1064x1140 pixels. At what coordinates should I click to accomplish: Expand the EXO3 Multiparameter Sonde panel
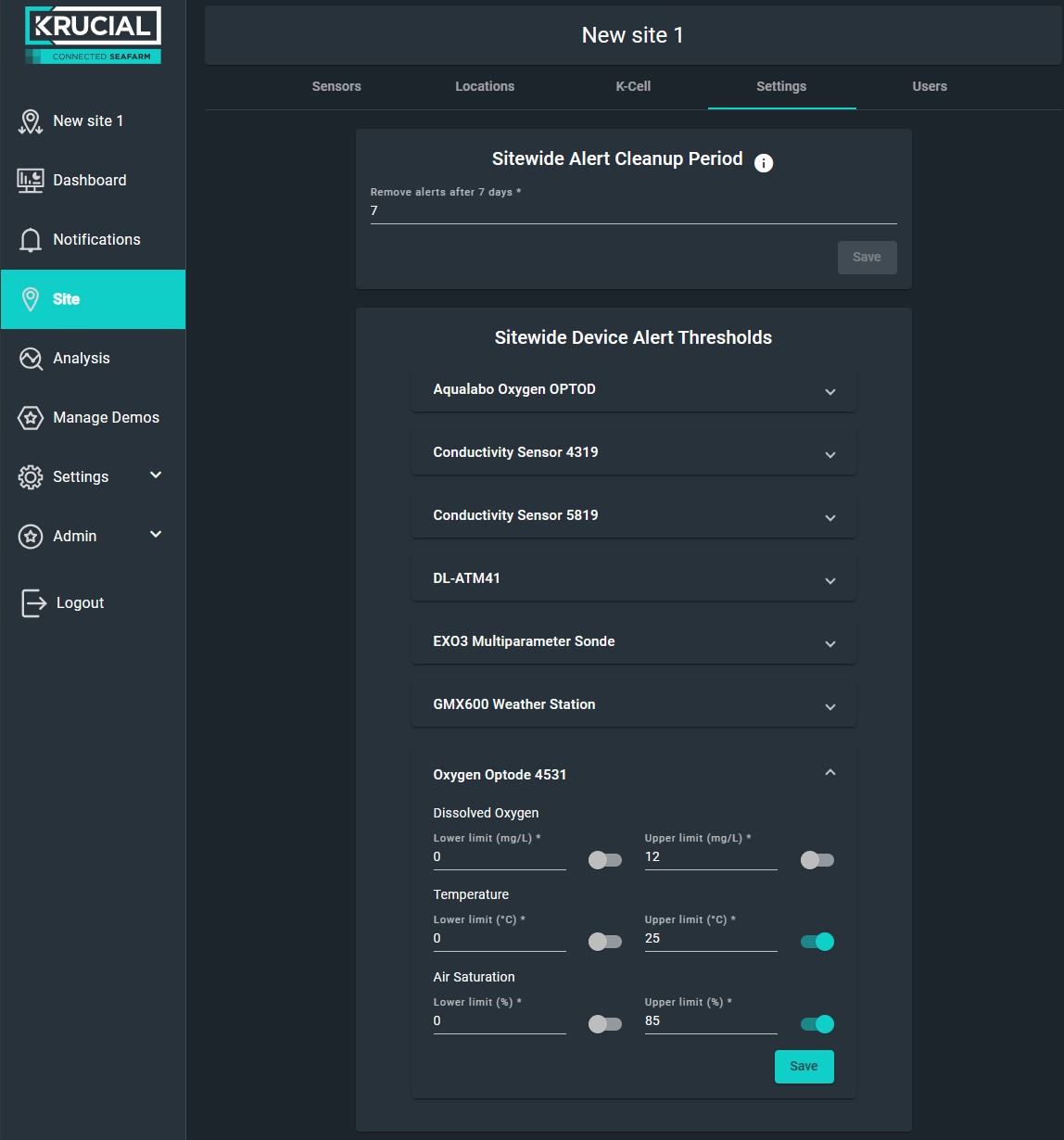tap(634, 642)
